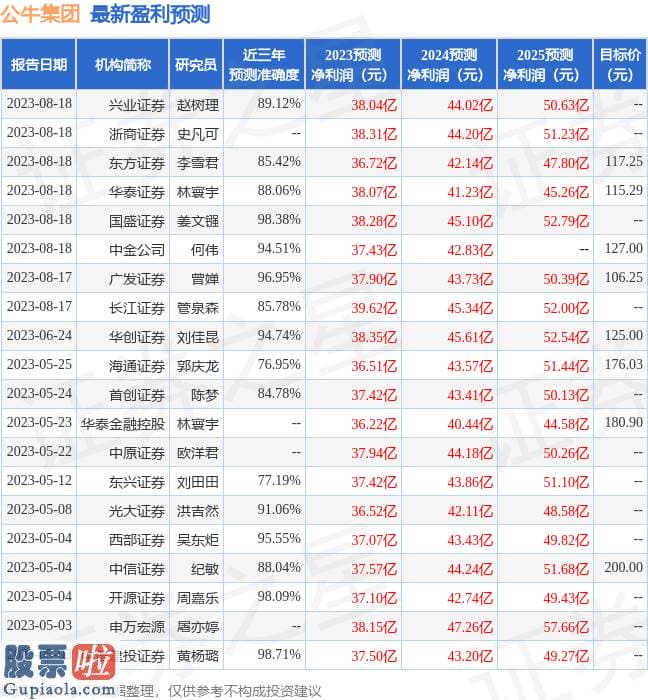The height and width of the screenshot is (700, 648).
Task: Click the 目标价 column header
Action: click(620, 65)
